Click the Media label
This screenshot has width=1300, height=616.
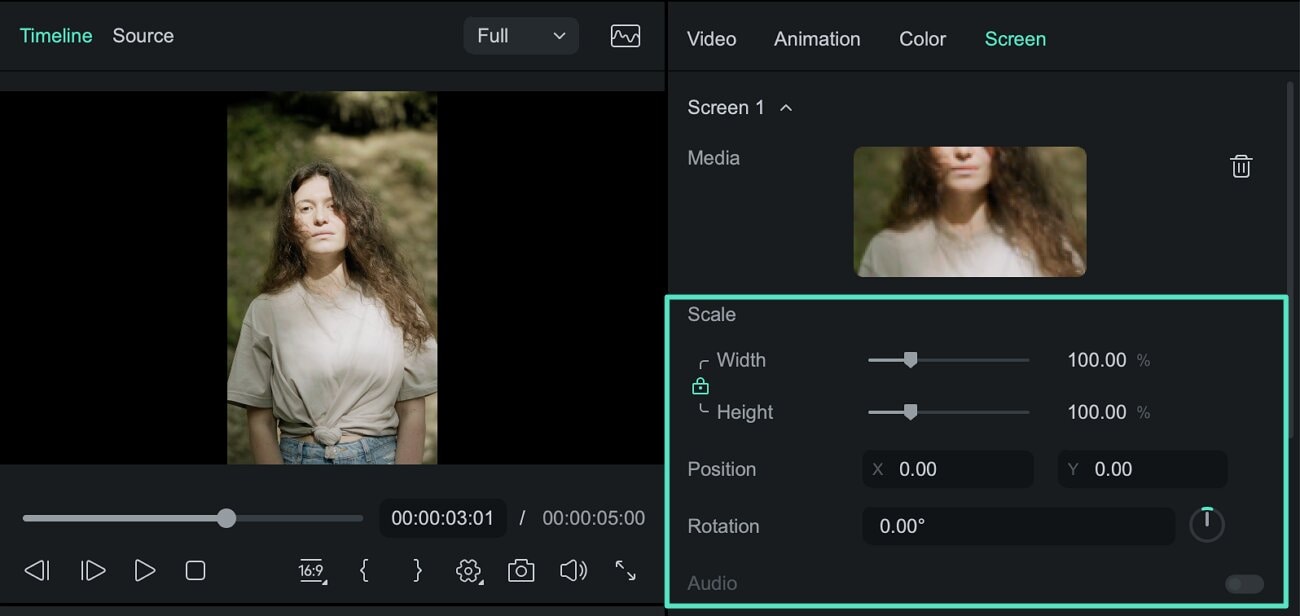(713, 158)
